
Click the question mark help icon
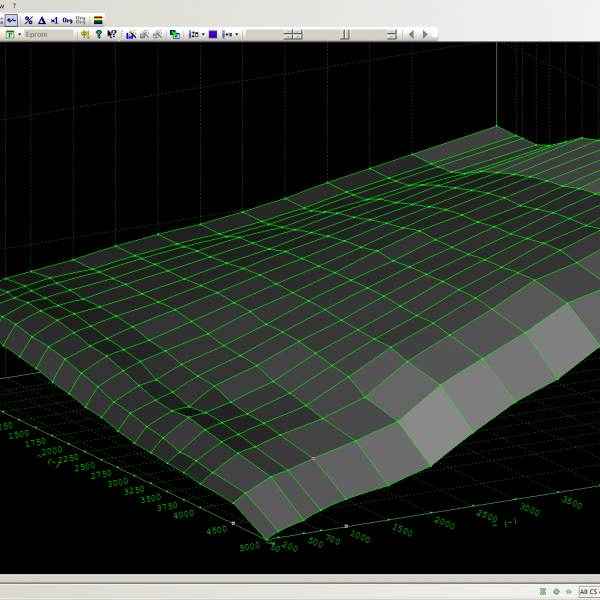tap(98, 34)
